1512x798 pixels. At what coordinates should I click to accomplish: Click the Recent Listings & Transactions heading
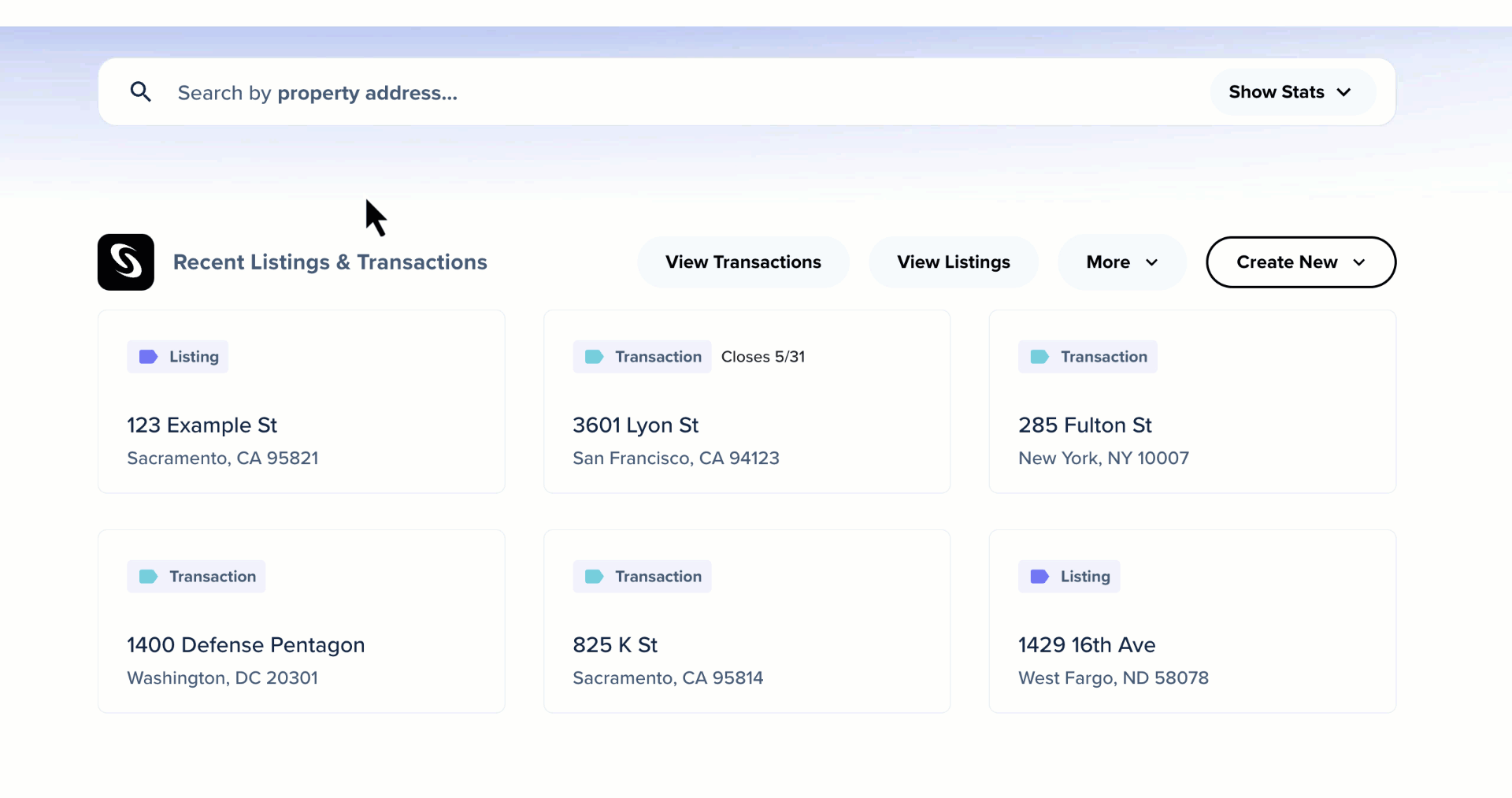pyautogui.click(x=330, y=262)
